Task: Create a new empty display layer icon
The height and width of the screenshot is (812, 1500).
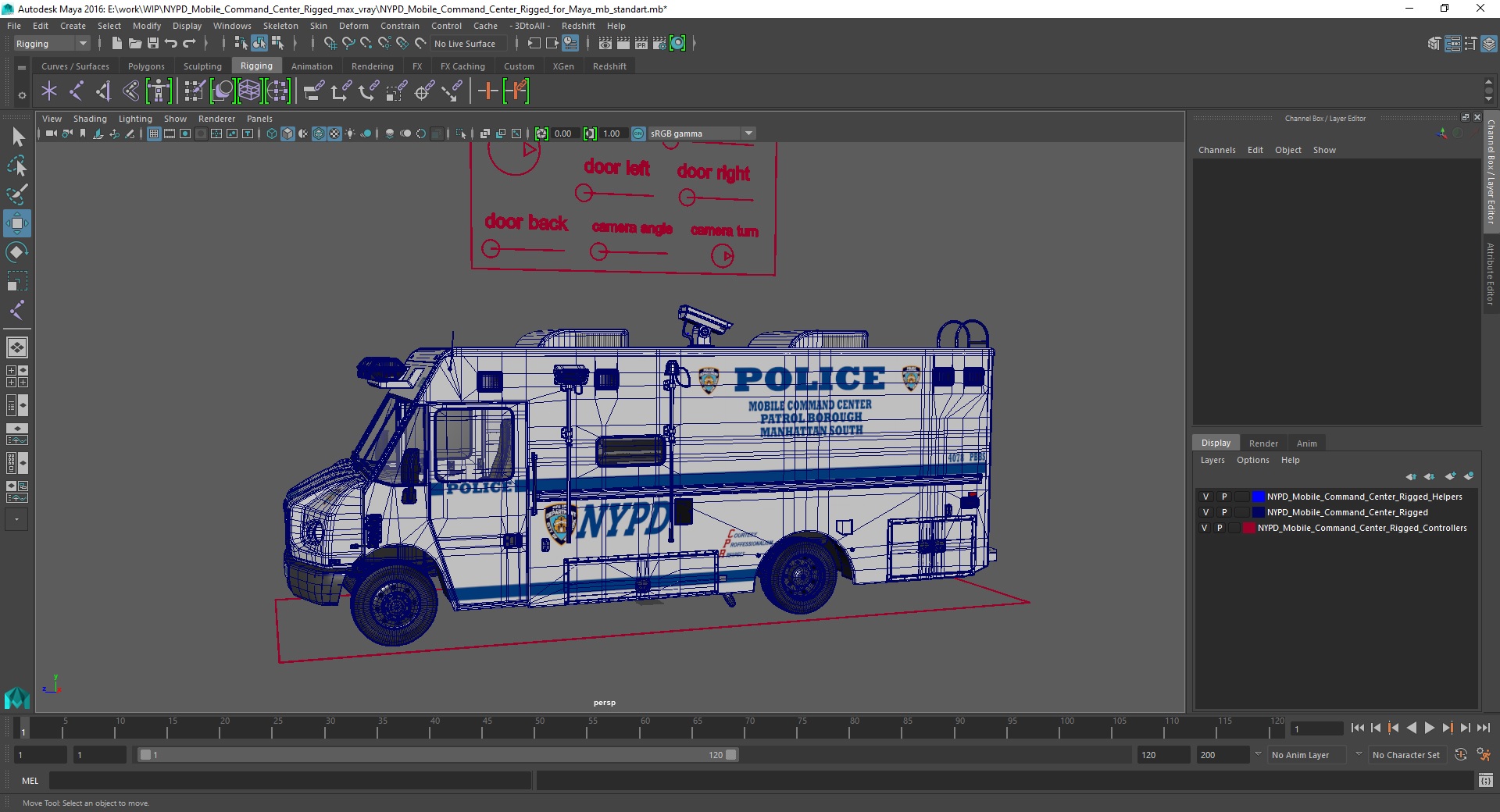Action: point(1451,476)
